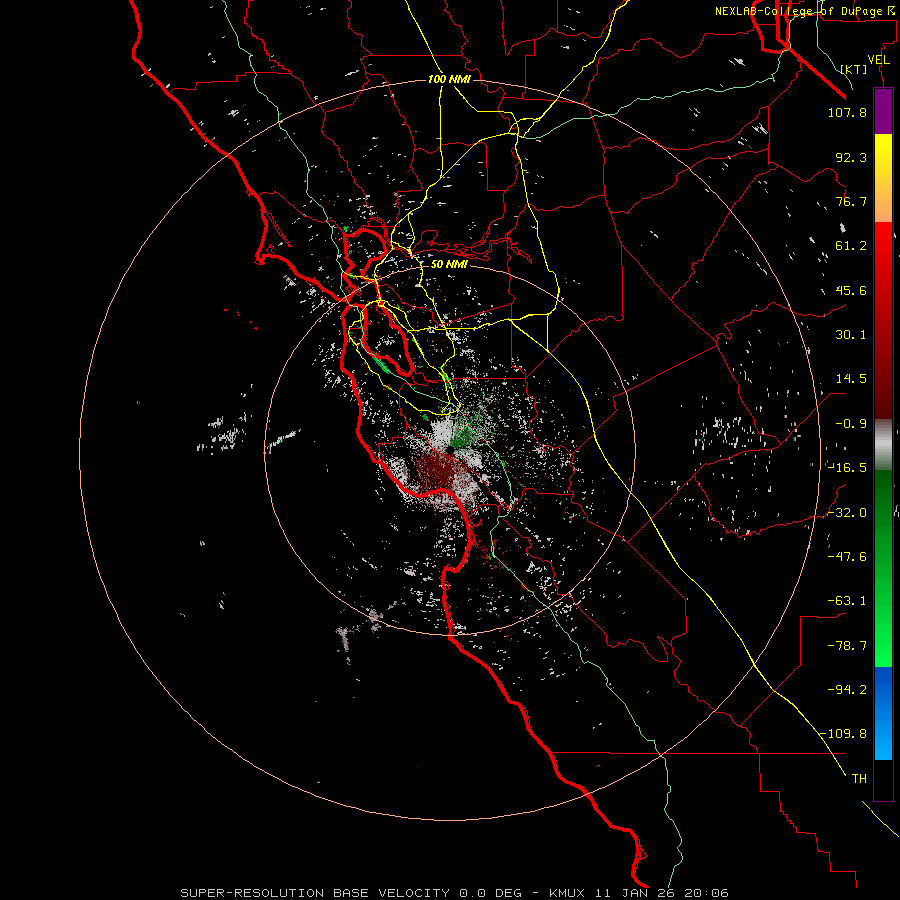Click the [KT] units label
The height and width of the screenshot is (900, 900).
pyautogui.click(x=854, y=69)
